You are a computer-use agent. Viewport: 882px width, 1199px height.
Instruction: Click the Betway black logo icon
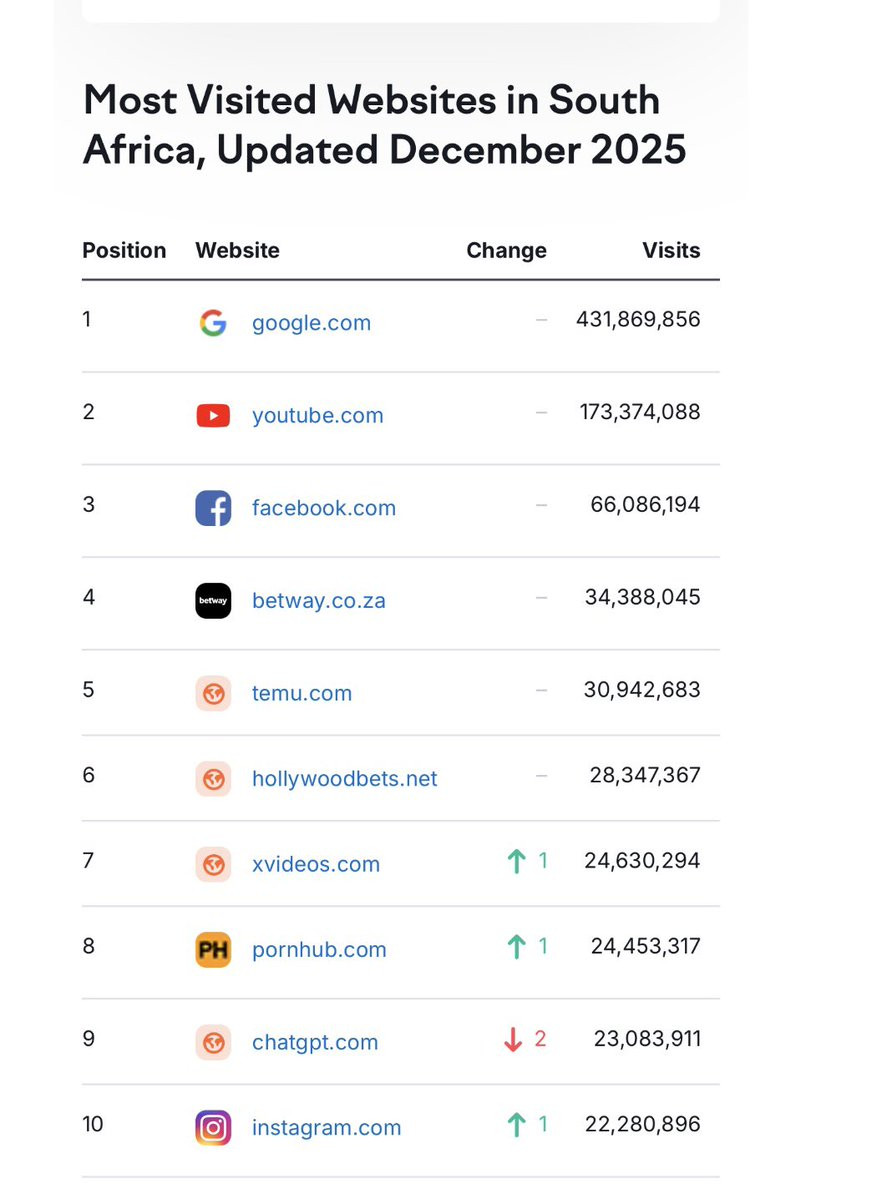click(213, 601)
